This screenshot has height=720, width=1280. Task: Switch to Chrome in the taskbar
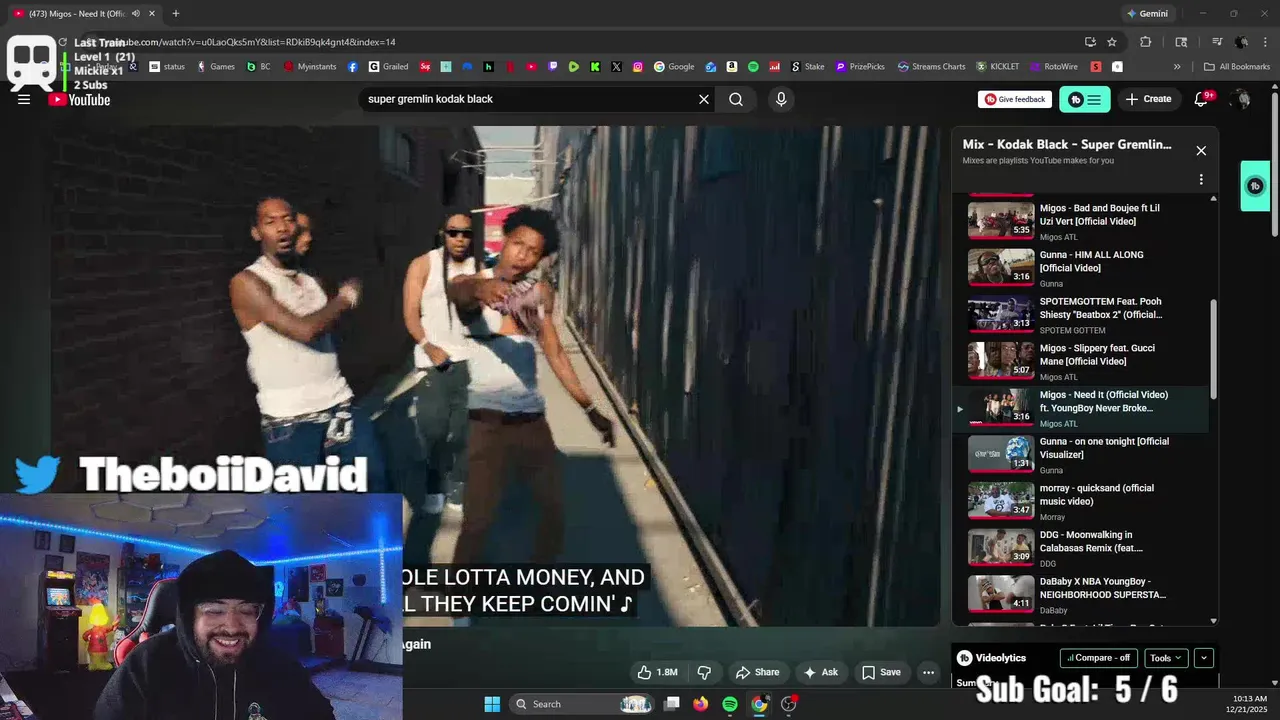(x=759, y=704)
